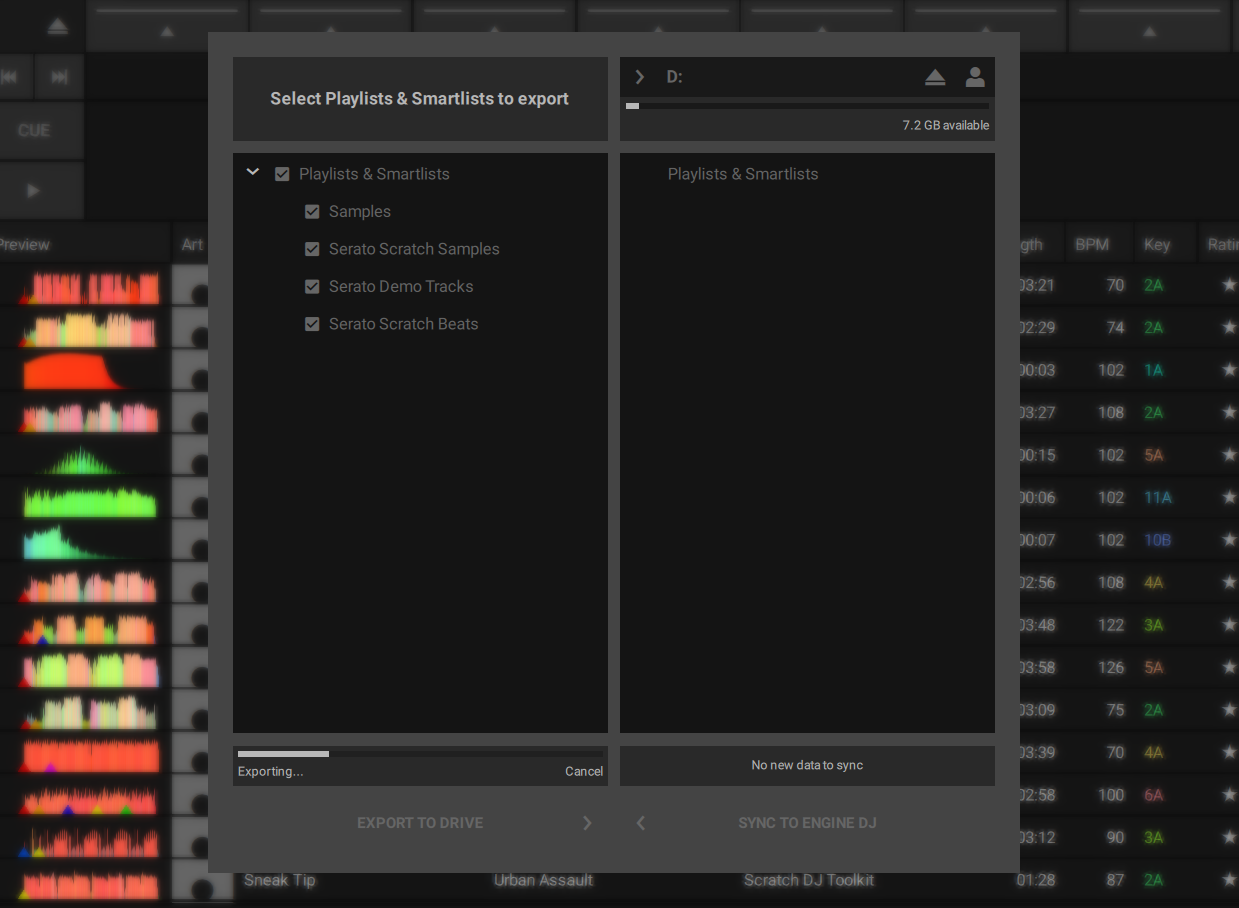This screenshot has width=1239, height=908.
Task: Click rating star in the 6A row
Action: click(x=1229, y=795)
